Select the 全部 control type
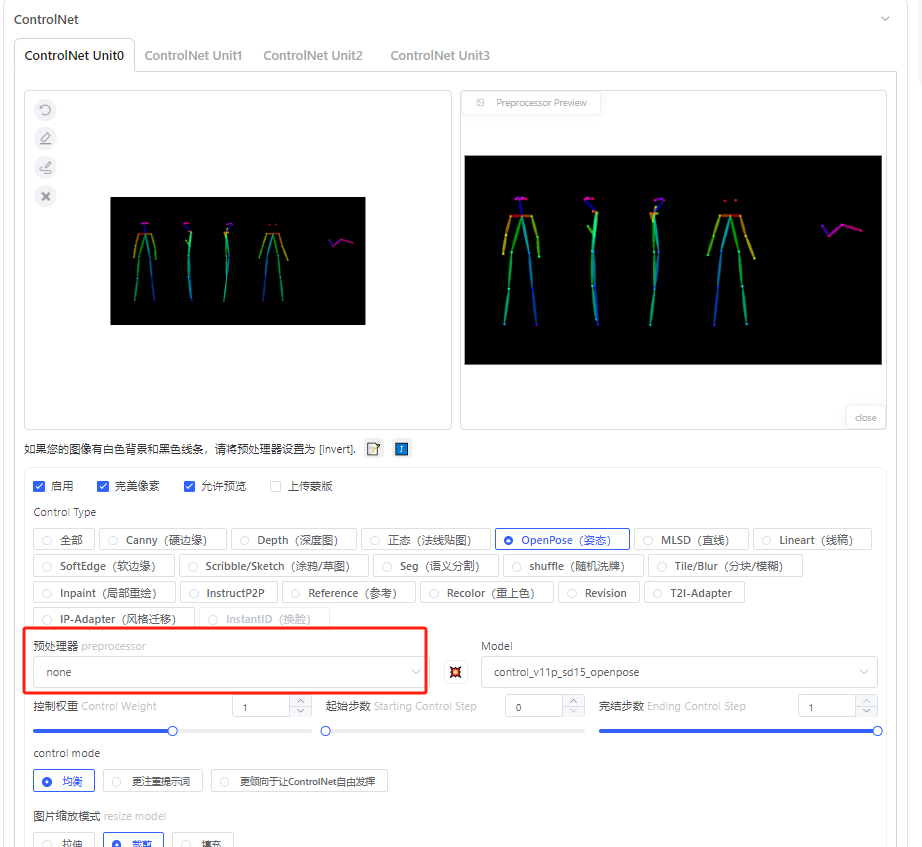 click(64, 540)
